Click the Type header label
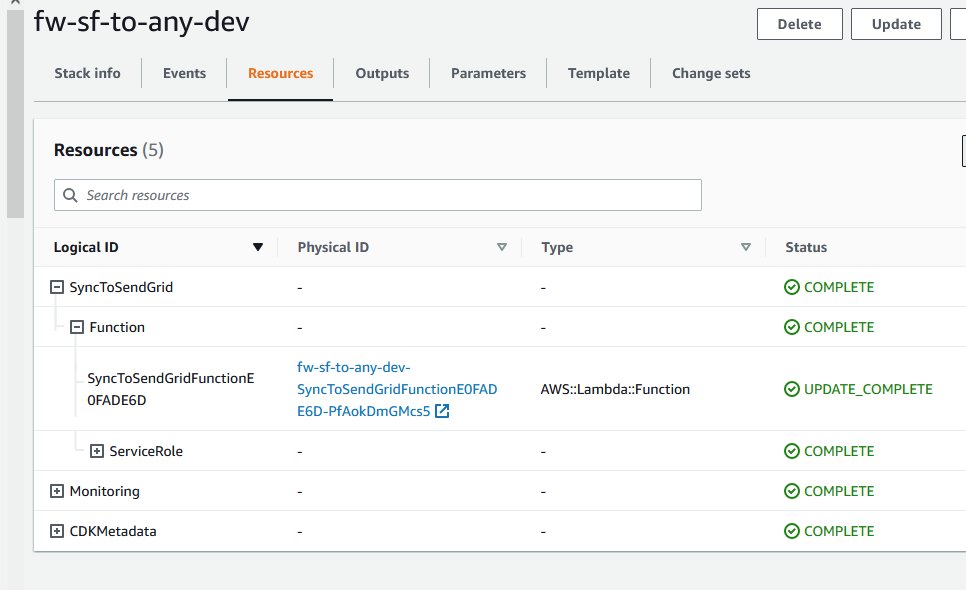This screenshot has height=590, width=966. (x=557, y=247)
